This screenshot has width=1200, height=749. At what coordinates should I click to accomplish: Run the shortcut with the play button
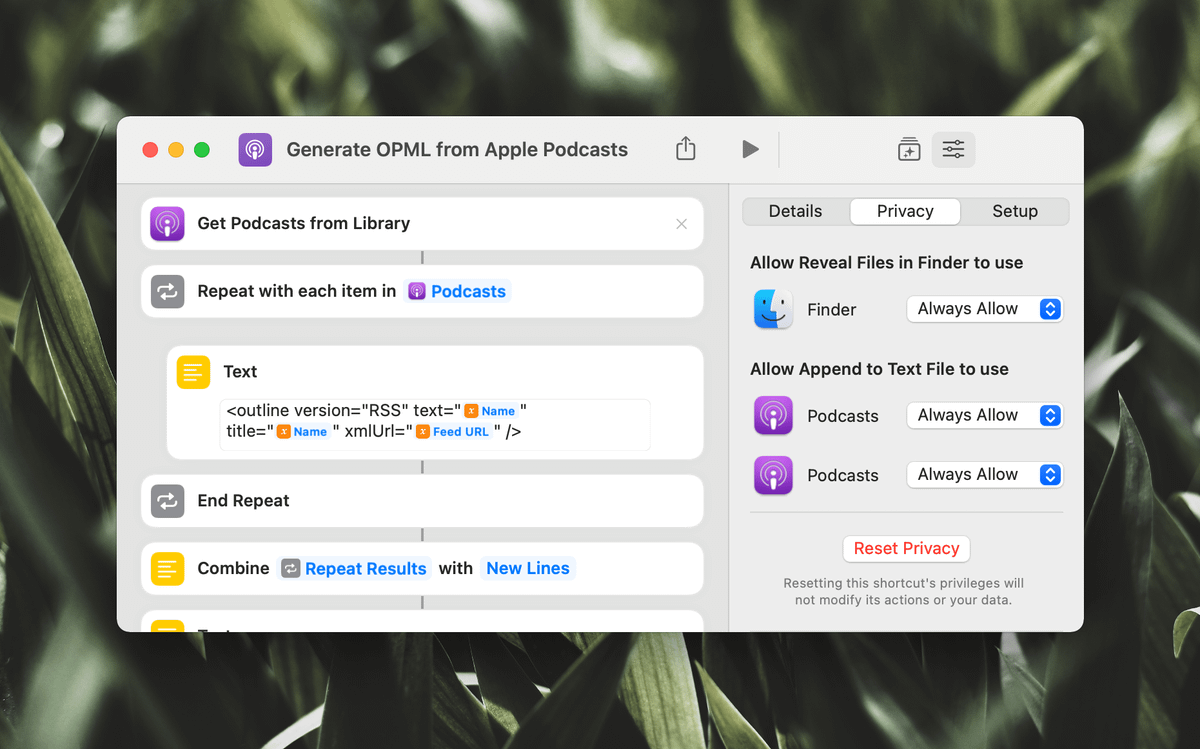(x=750, y=149)
